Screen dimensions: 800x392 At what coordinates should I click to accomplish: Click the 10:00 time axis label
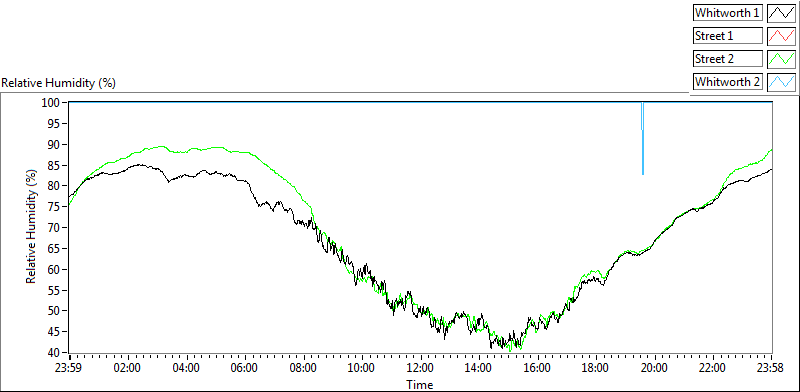pos(362,368)
